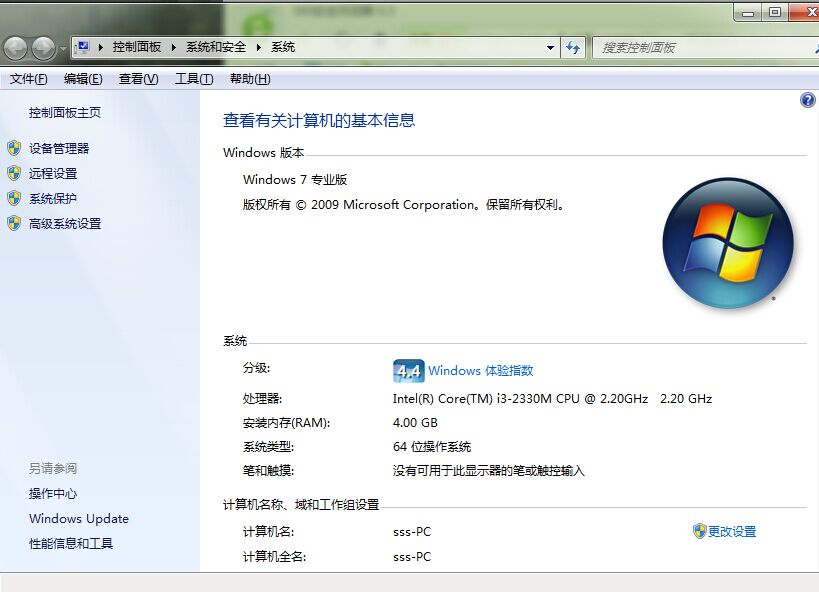The width and height of the screenshot is (819, 592).
Task: Click shield icon next to 设备管理器
Action: pyautogui.click(x=14, y=148)
